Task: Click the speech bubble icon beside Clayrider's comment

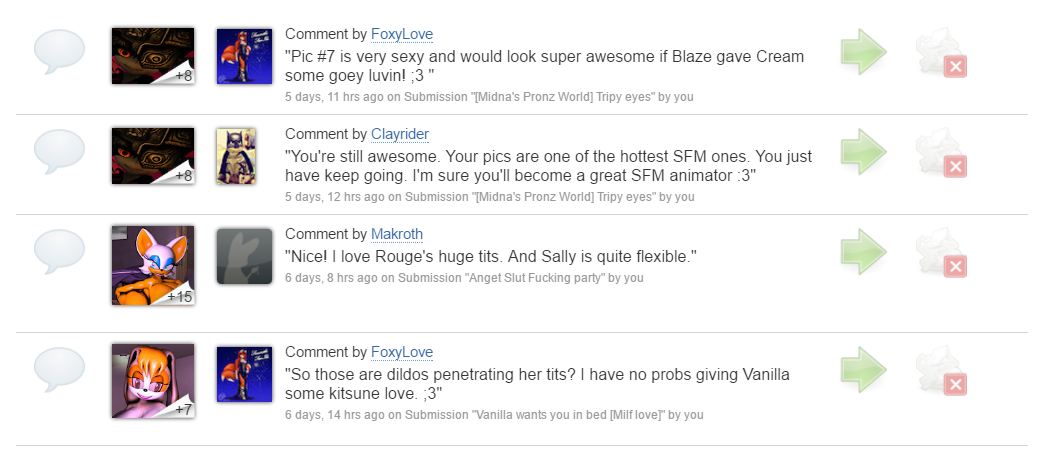Action: [x=60, y=153]
